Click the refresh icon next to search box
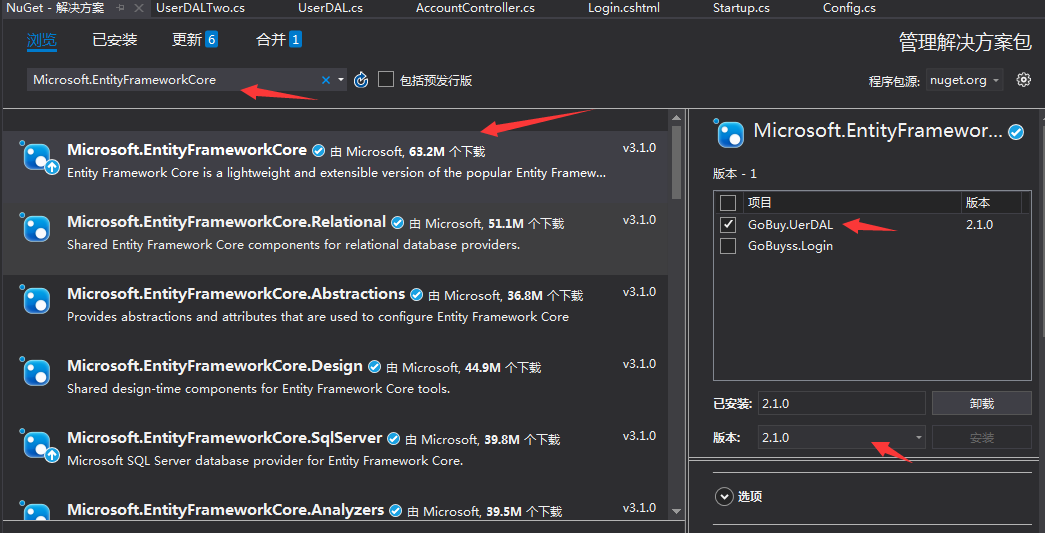 click(x=361, y=80)
